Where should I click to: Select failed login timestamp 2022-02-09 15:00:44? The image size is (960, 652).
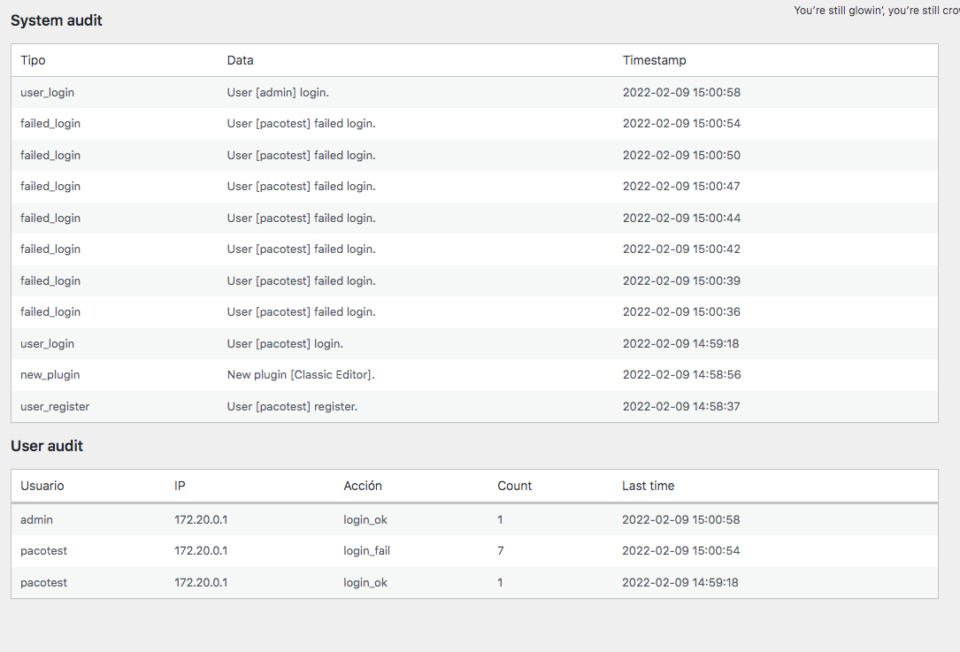tap(681, 218)
